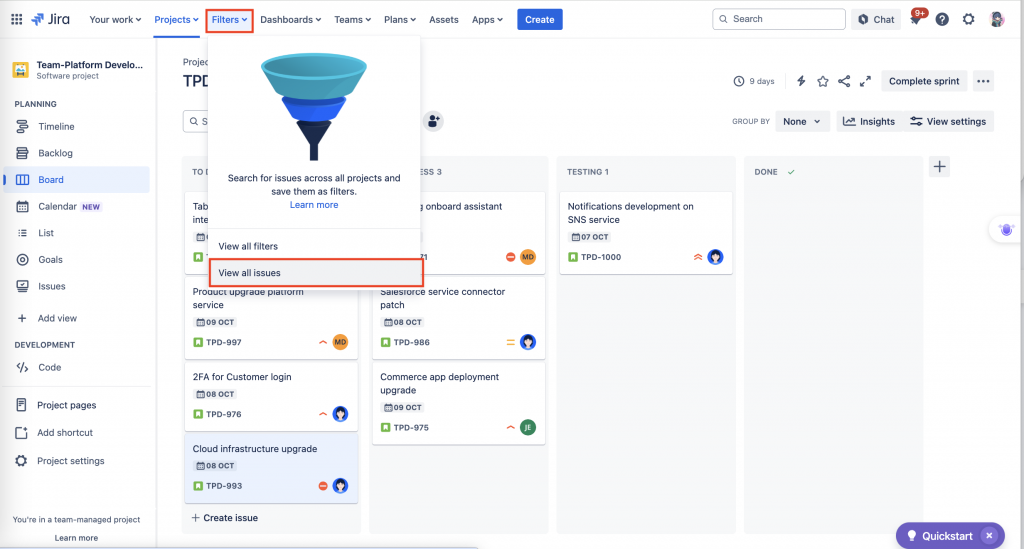
Task: Click the top Search field
Action: click(778, 19)
